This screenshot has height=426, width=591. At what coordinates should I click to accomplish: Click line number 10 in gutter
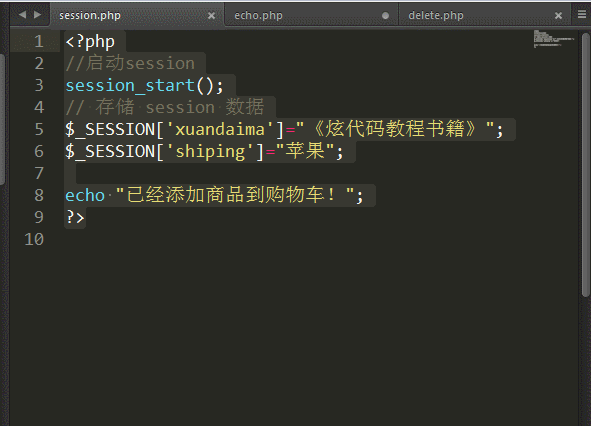click(34, 239)
